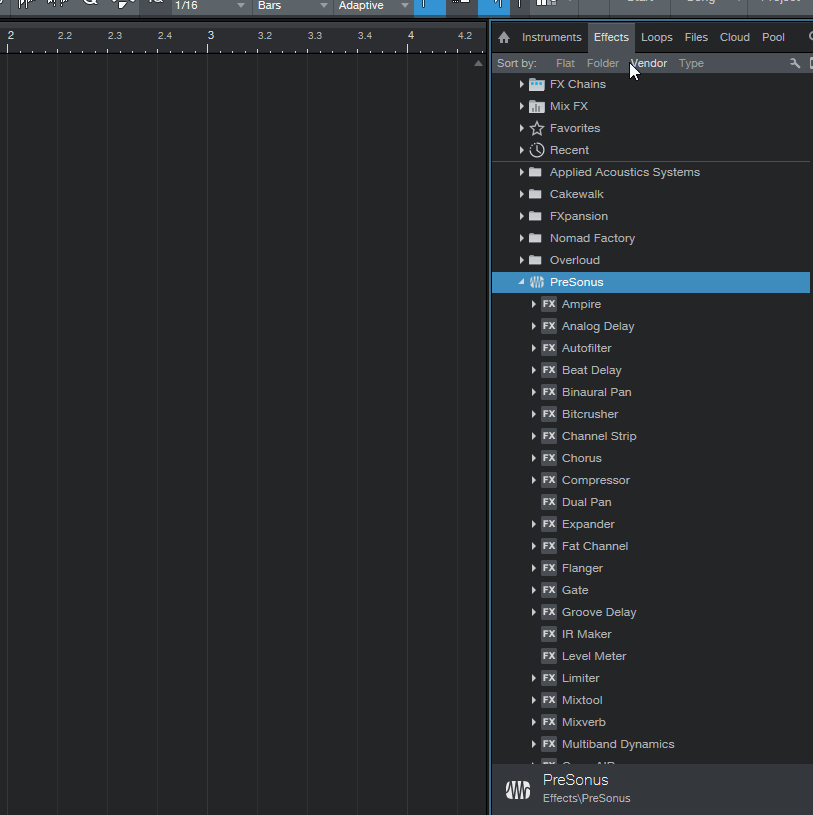The height and width of the screenshot is (815, 813).
Task: Click the FX icon beside Ampire
Action: pos(549,304)
